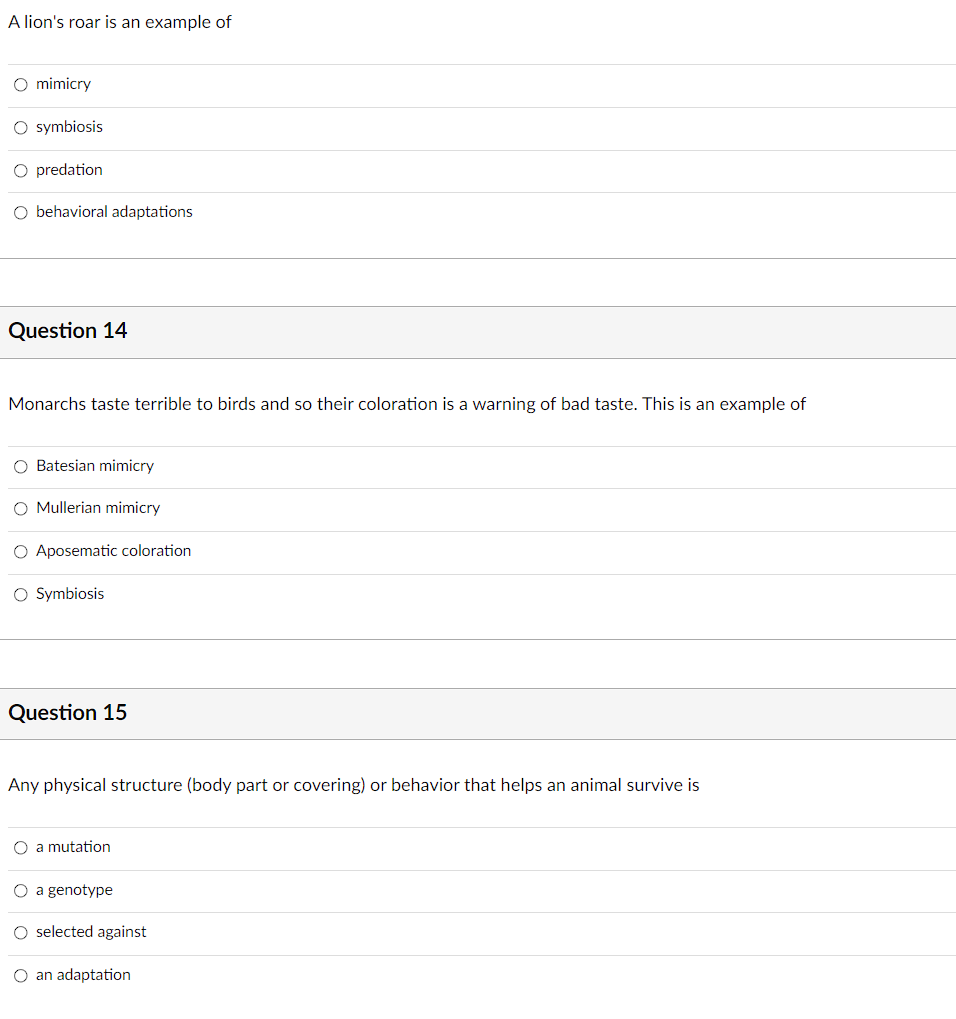Choose an adaptation radio button
This screenshot has height=1019, width=956.
[x=21, y=975]
